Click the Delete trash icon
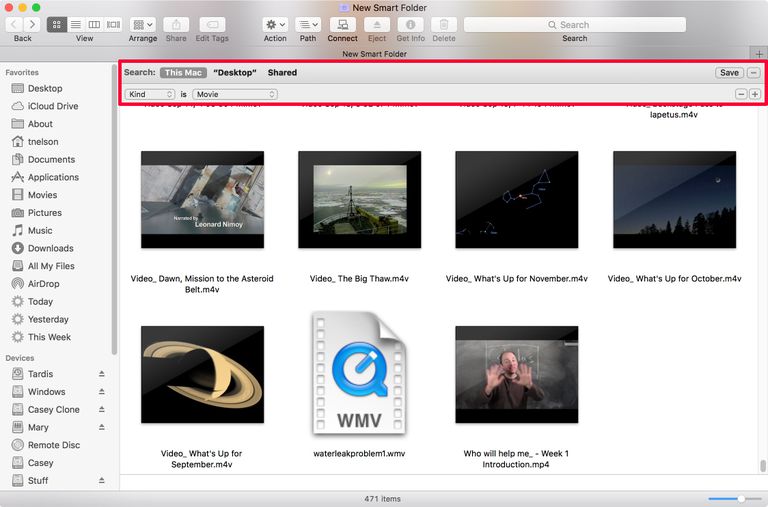The image size is (768, 507). point(444,24)
